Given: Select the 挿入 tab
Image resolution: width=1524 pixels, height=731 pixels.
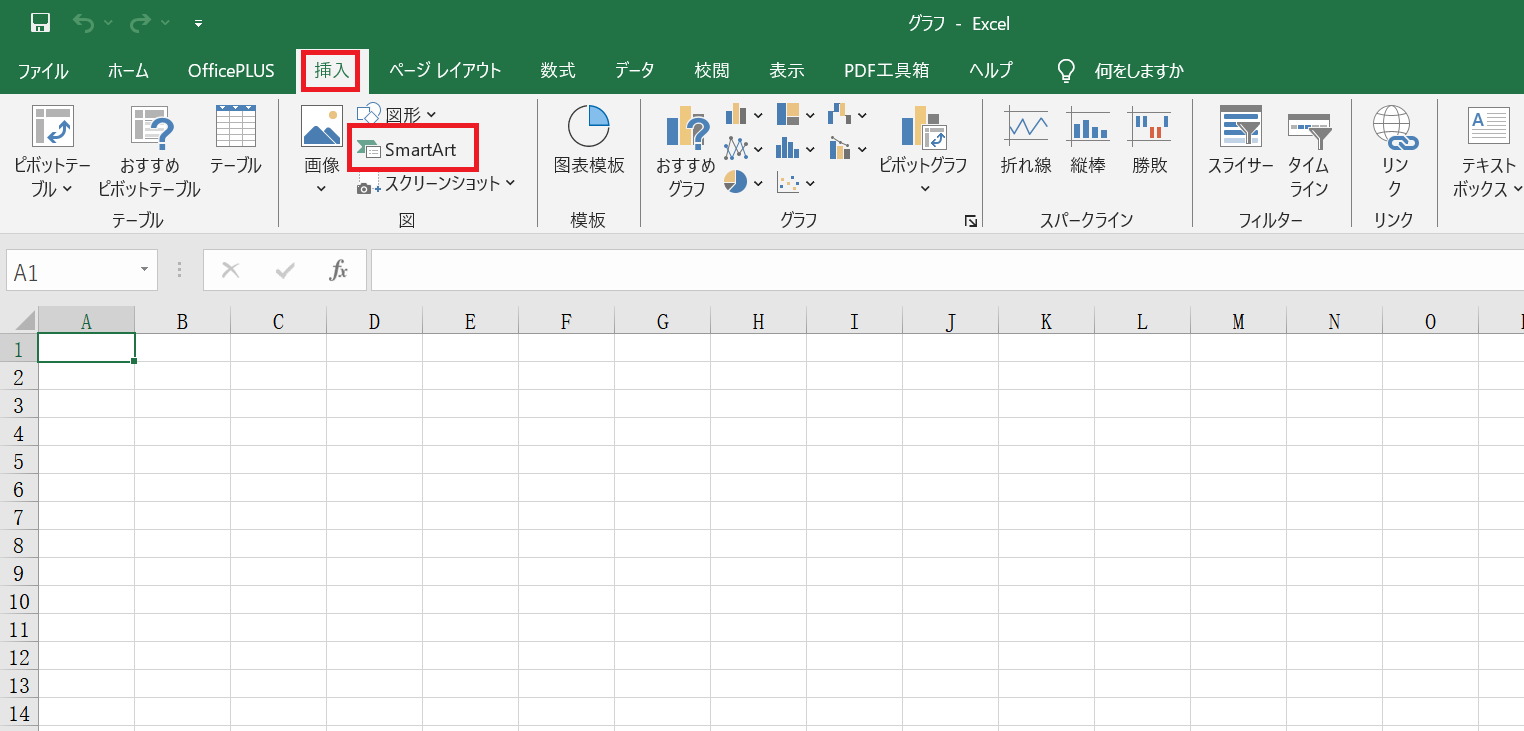Looking at the screenshot, I should pyautogui.click(x=332, y=70).
